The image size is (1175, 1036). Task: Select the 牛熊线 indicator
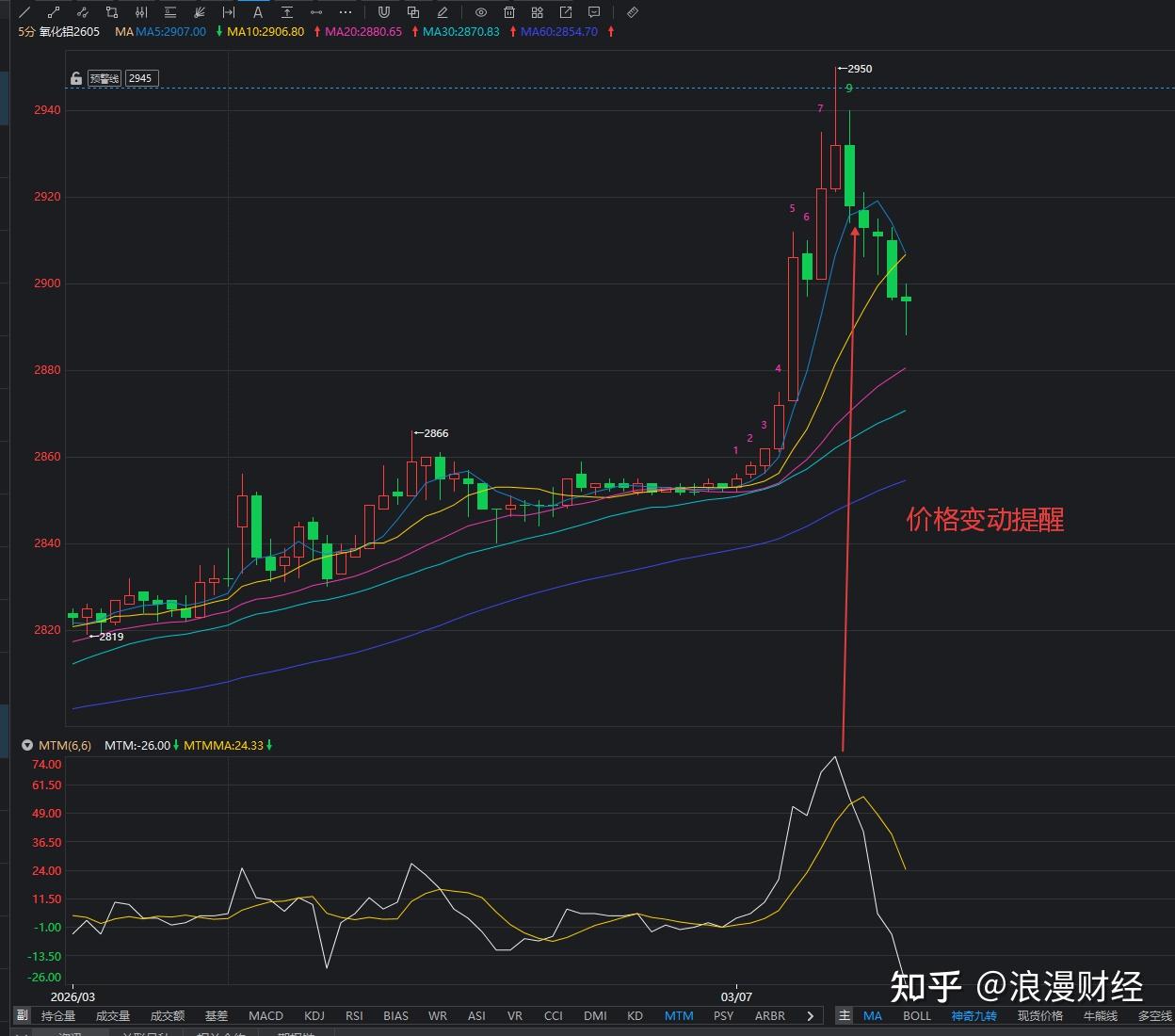point(1100,1015)
